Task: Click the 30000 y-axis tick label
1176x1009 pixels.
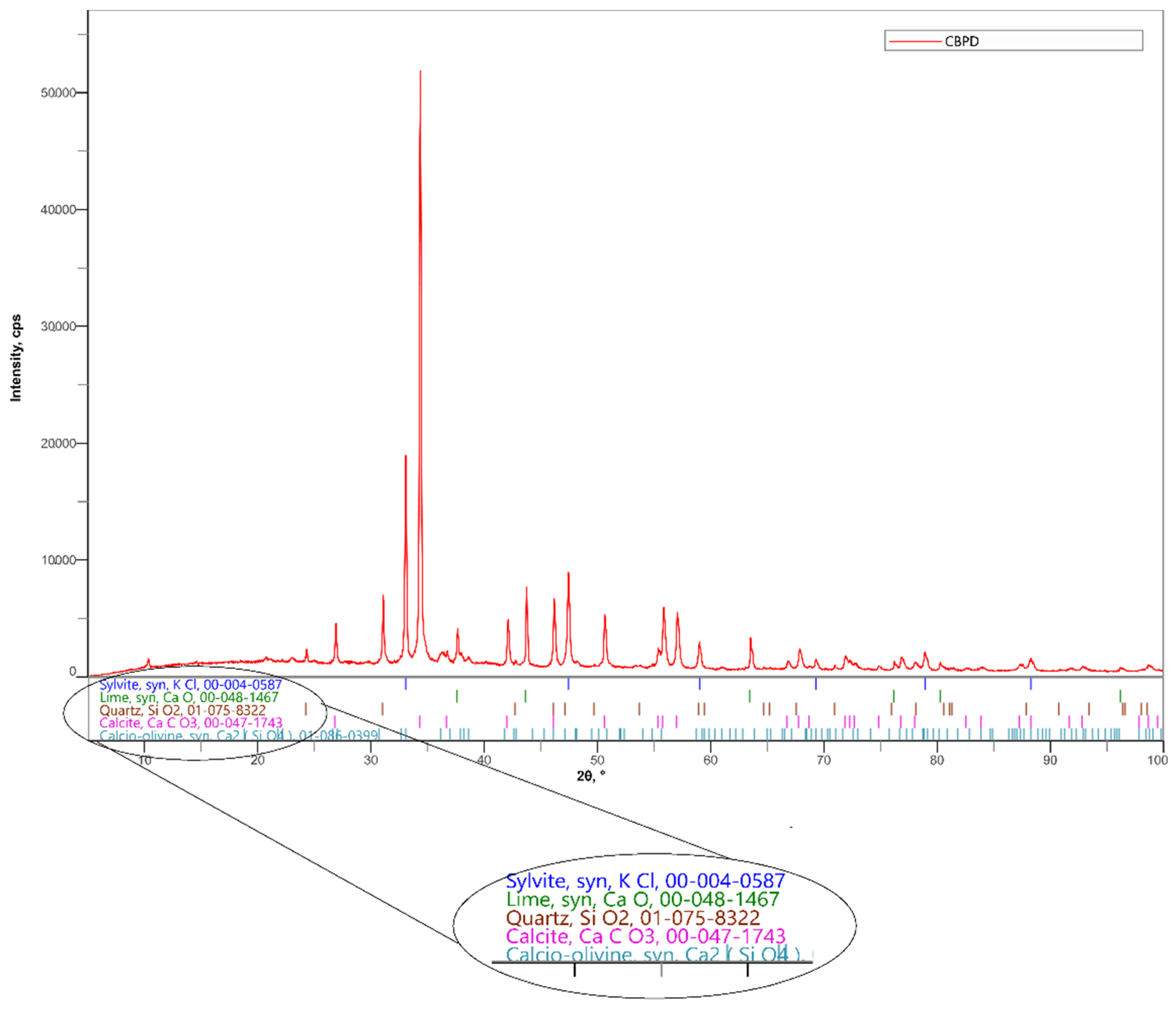Action: [58, 326]
